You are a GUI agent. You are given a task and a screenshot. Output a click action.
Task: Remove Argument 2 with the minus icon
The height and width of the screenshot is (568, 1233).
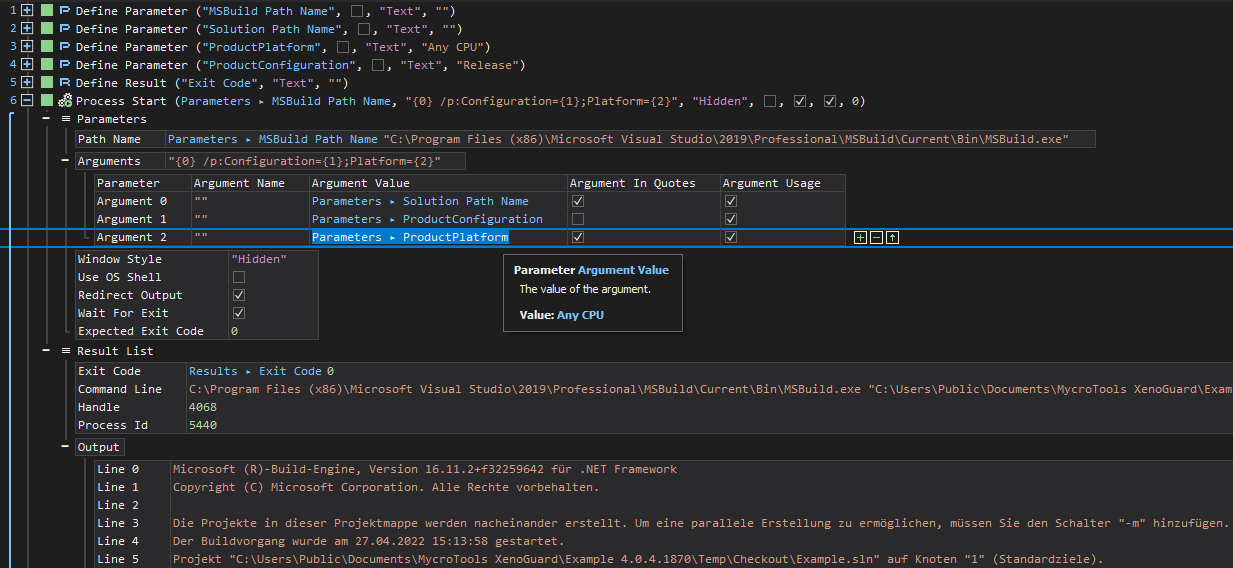coord(876,238)
